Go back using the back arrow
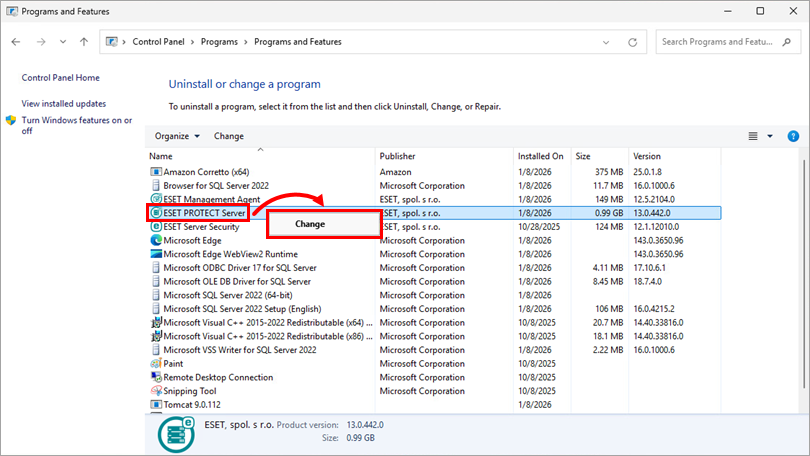This screenshot has height=456, width=810. coord(16,42)
